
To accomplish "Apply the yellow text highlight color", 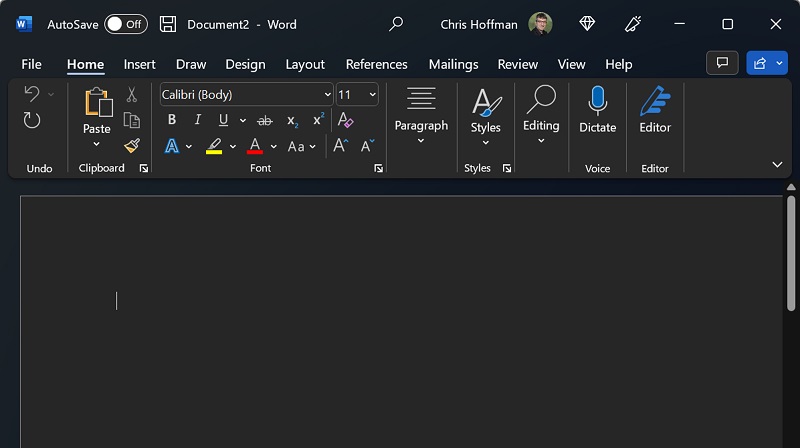I will point(214,146).
